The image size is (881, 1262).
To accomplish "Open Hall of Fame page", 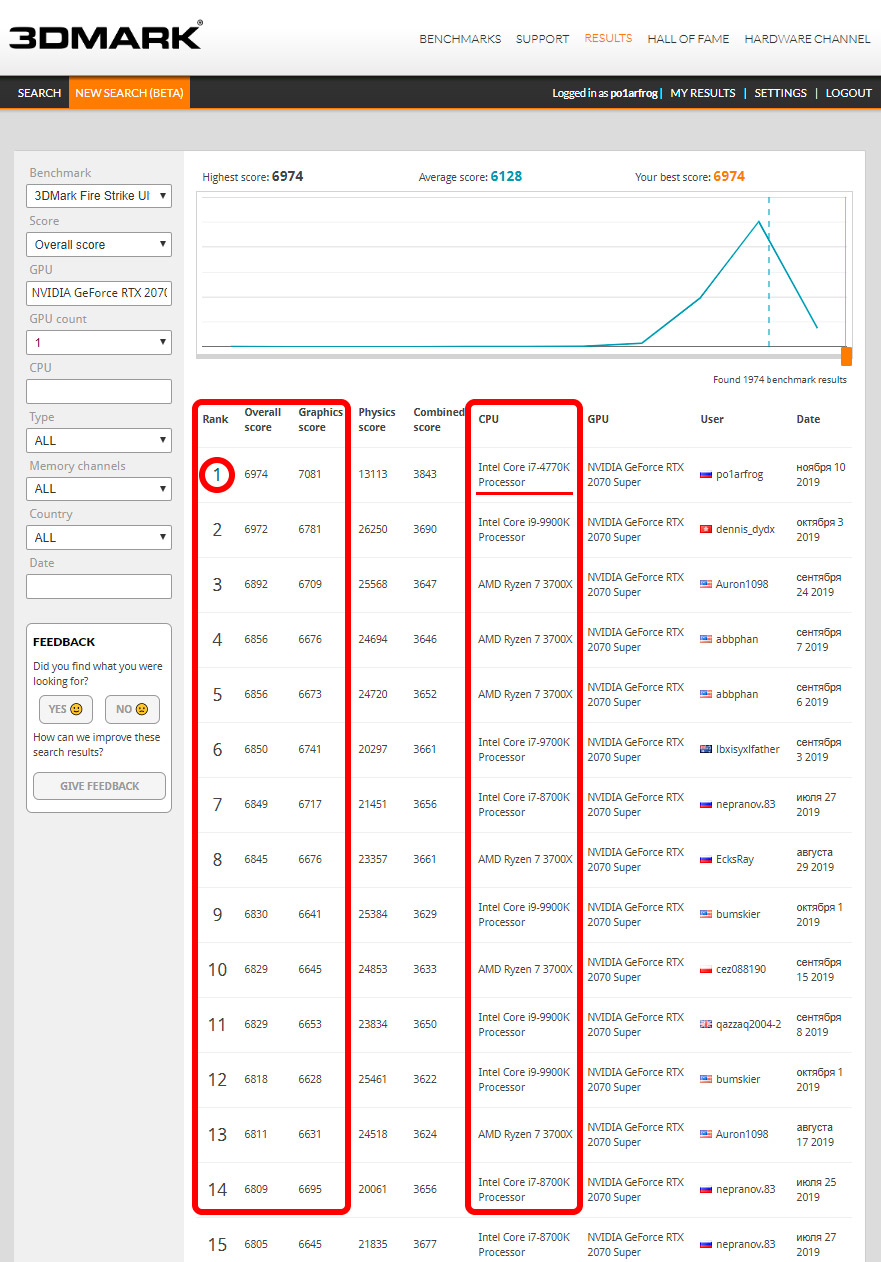I will pos(688,39).
